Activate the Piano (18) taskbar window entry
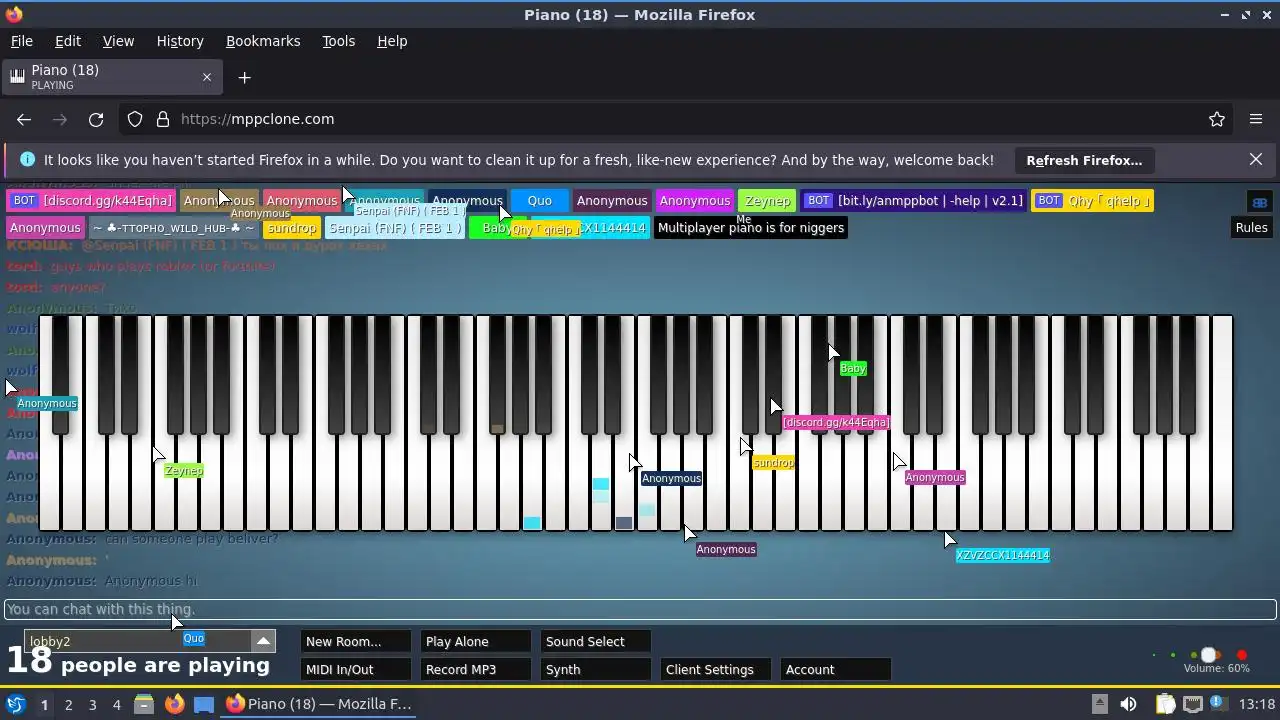The width and height of the screenshot is (1280, 720). (x=320, y=704)
